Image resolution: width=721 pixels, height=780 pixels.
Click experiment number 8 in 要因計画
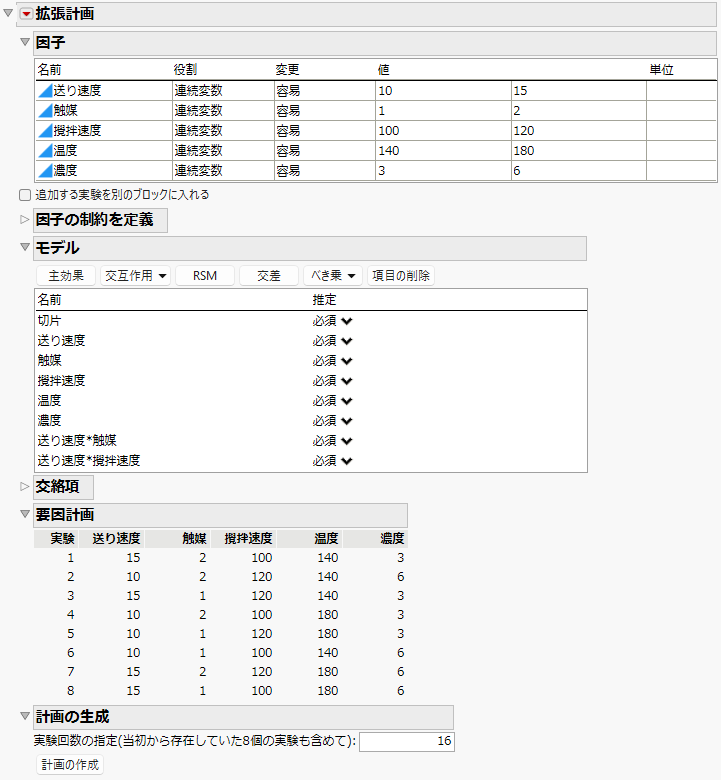tap(71, 690)
